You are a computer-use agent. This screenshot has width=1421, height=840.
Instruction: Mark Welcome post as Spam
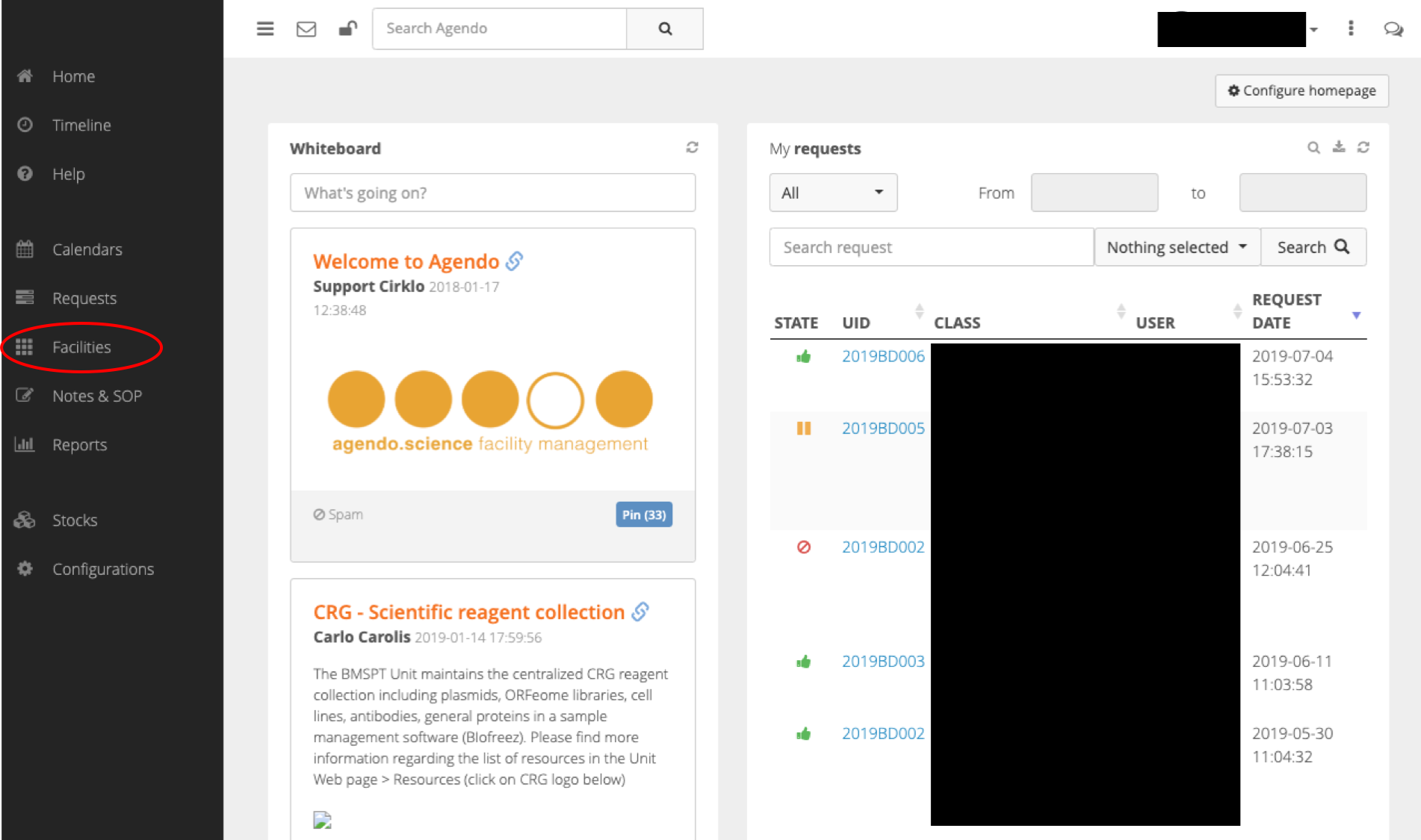pos(338,514)
